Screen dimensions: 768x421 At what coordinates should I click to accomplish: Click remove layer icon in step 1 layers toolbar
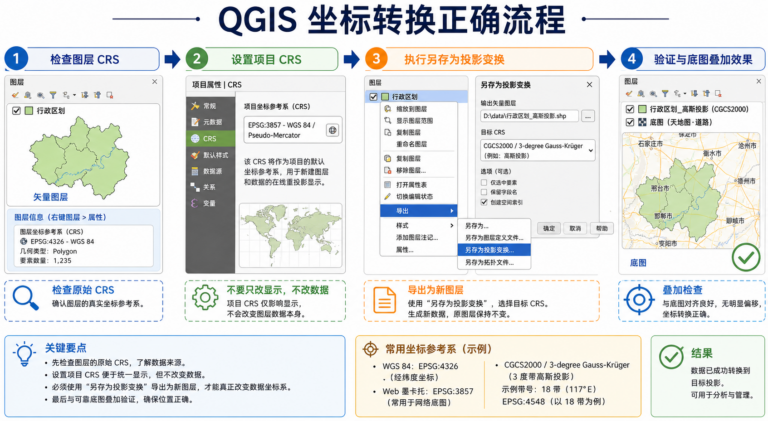tap(110, 95)
